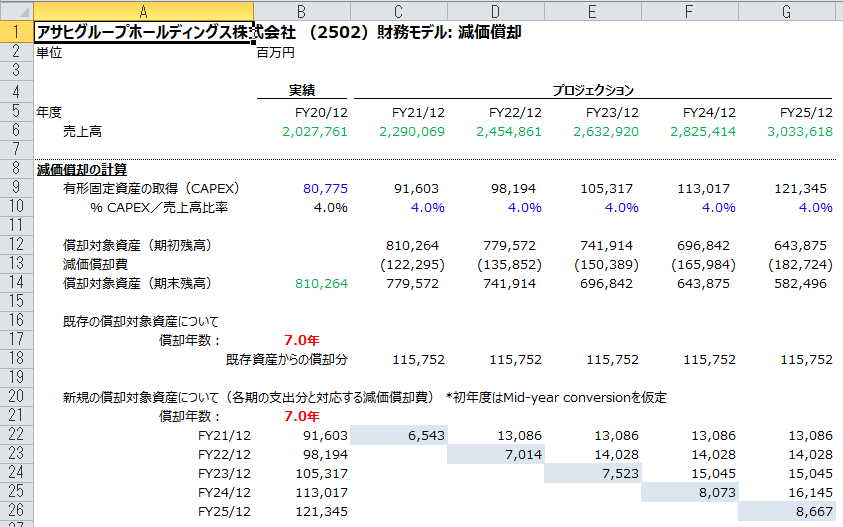This screenshot has width=843, height=527.
Task: Select row 22 header
Action: tap(17, 434)
